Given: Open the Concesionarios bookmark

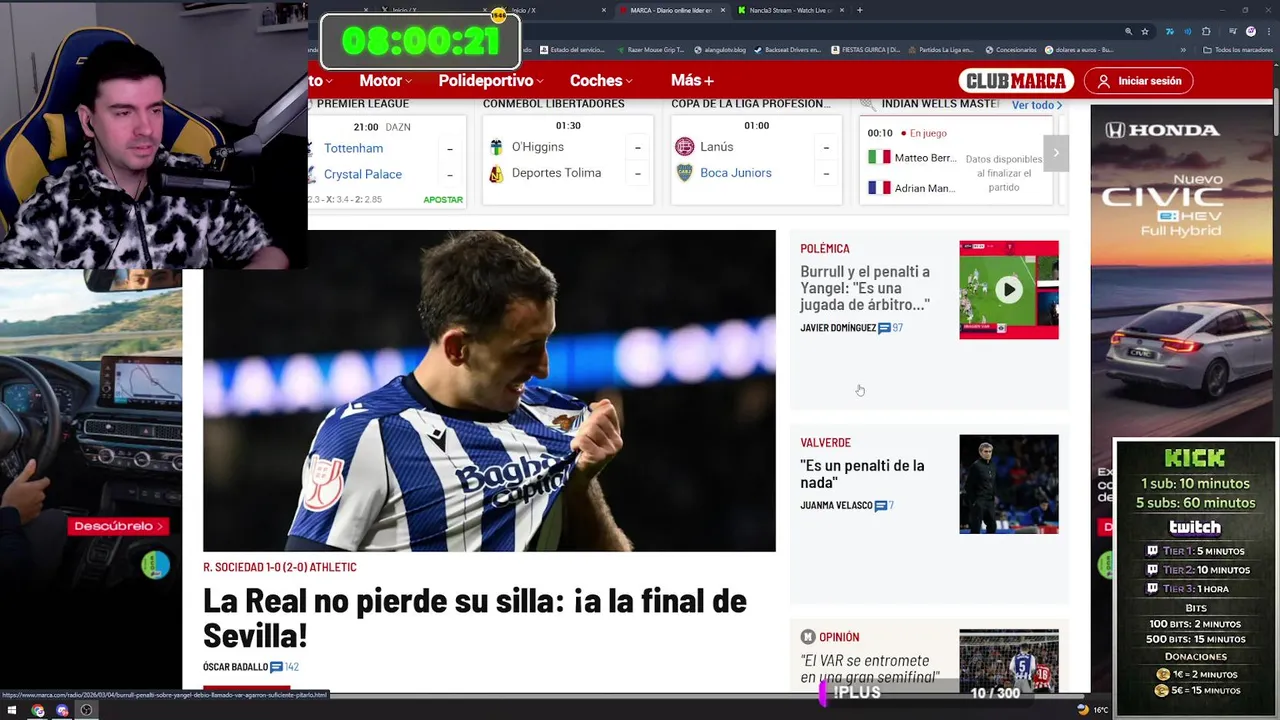Looking at the screenshot, I should [x=1012, y=50].
